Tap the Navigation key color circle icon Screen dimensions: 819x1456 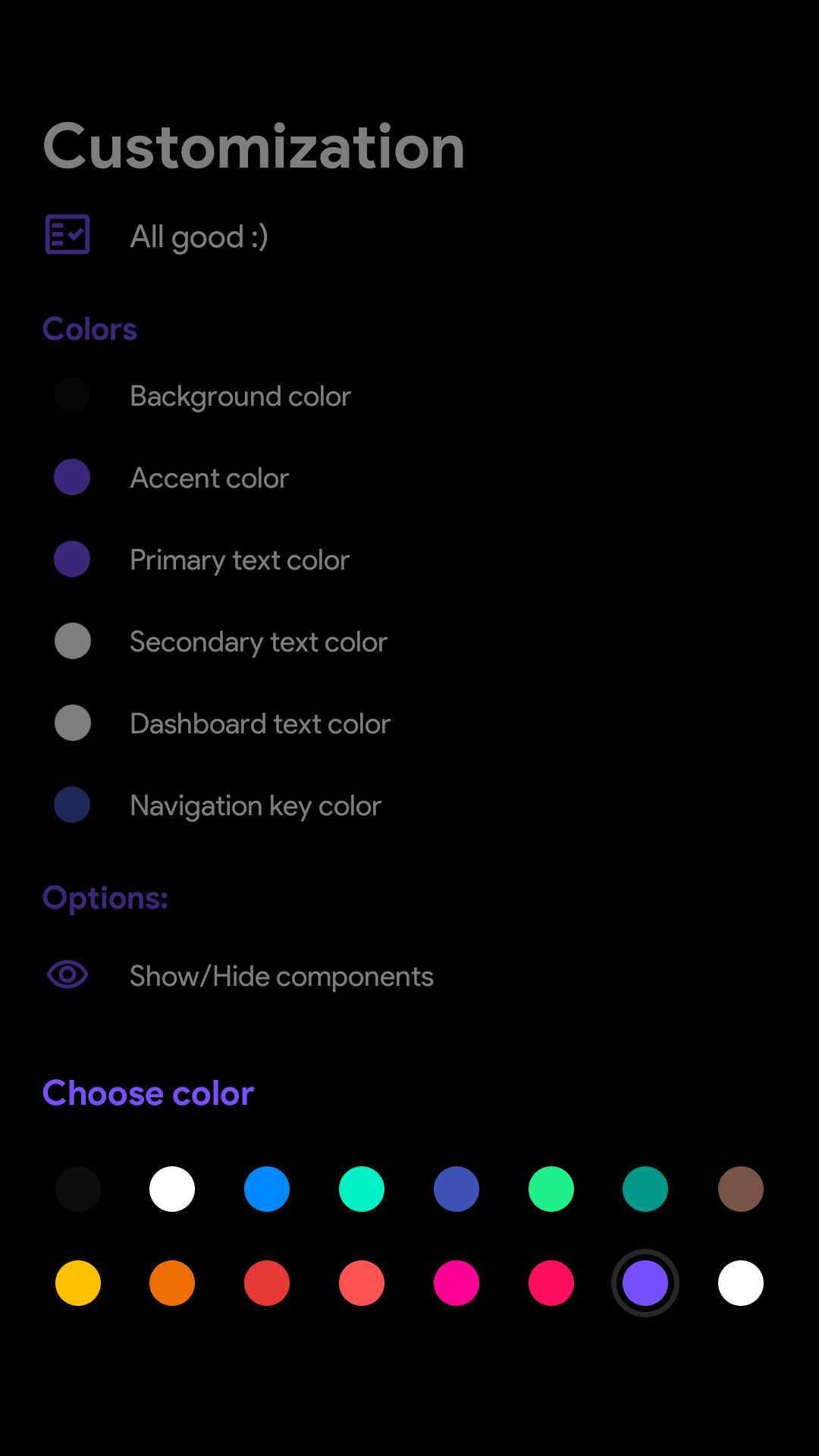click(x=72, y=805)
